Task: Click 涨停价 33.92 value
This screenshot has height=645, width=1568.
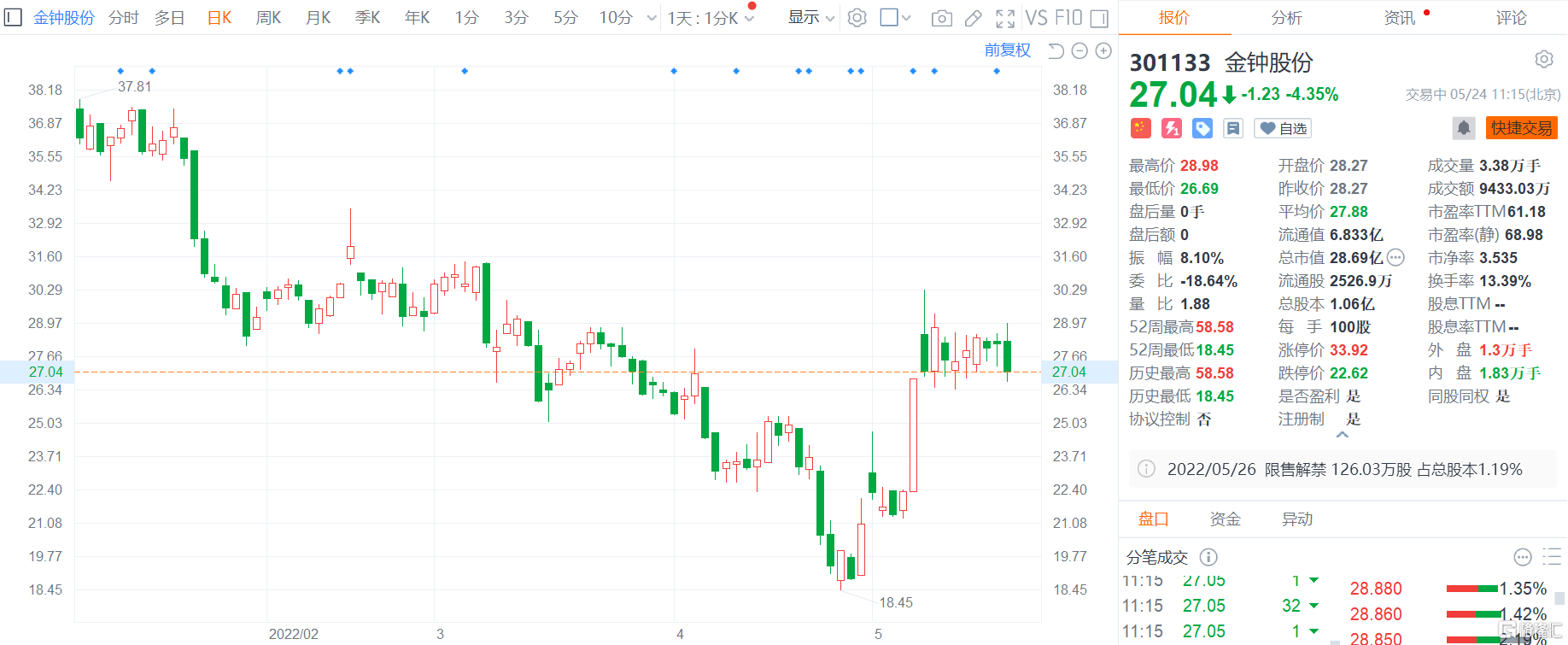Action: coord(1349,350)
